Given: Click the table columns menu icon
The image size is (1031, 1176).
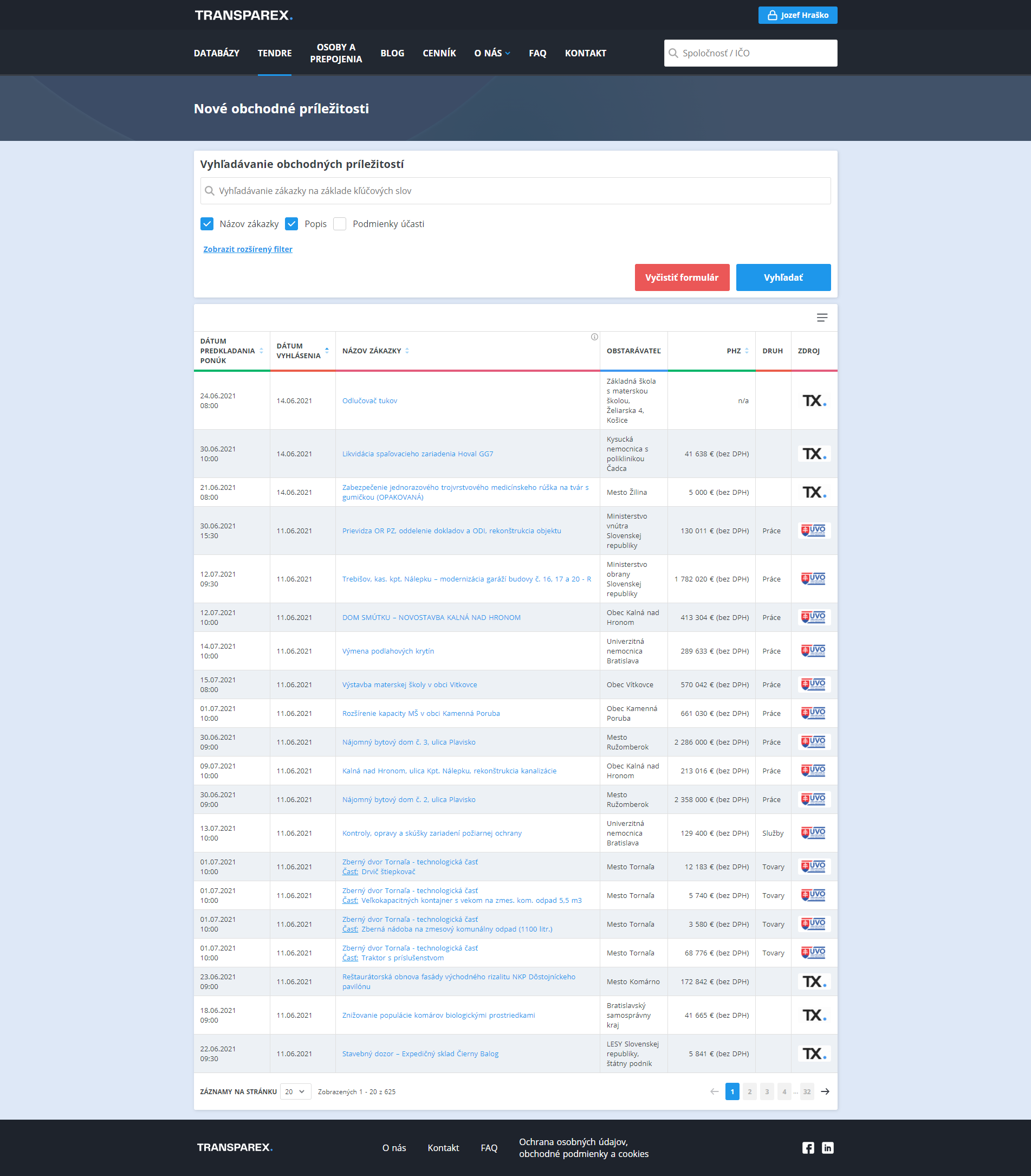Looking at the screenshot, I should [822, 318].
